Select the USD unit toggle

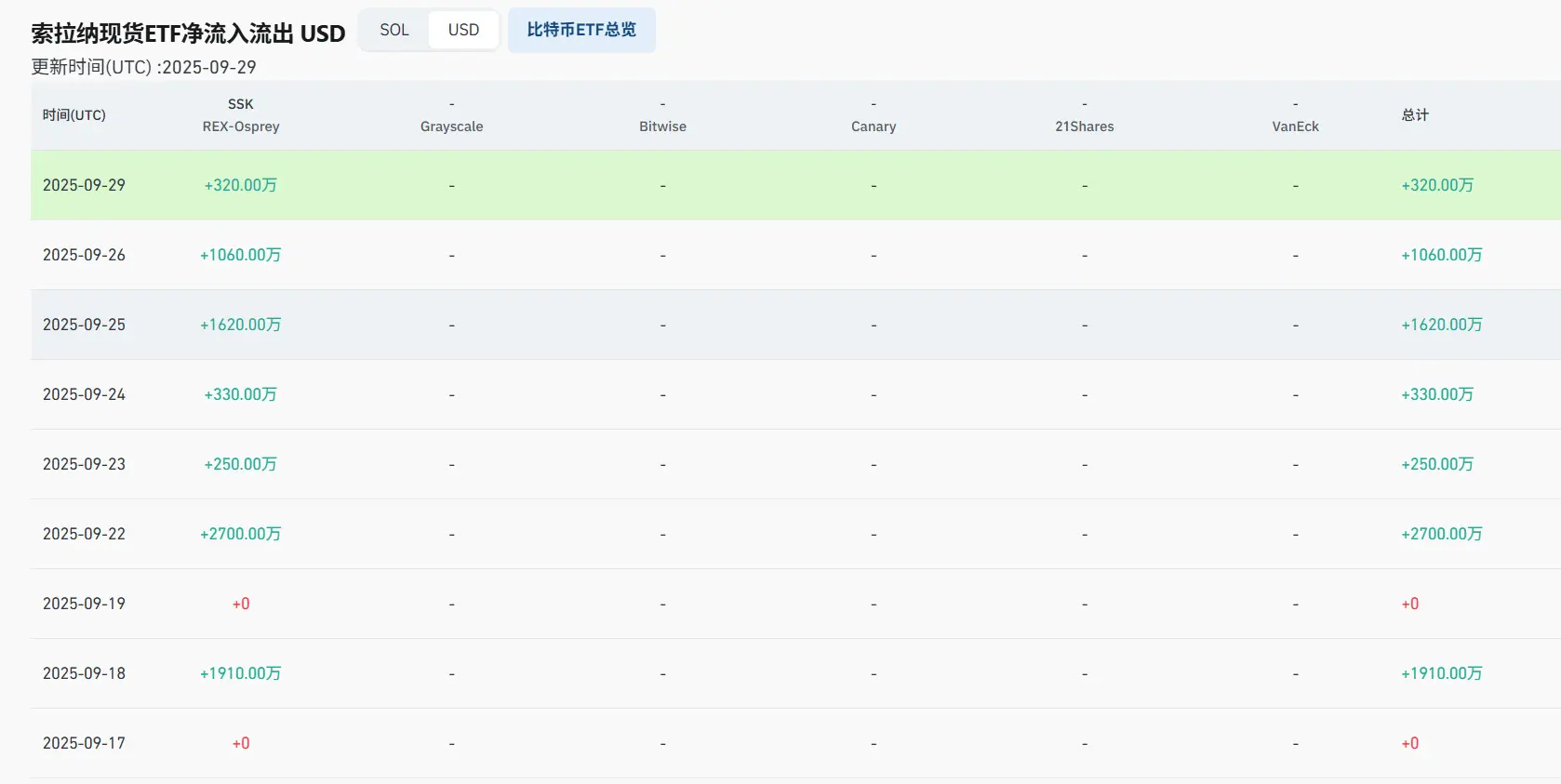point(463,30)
